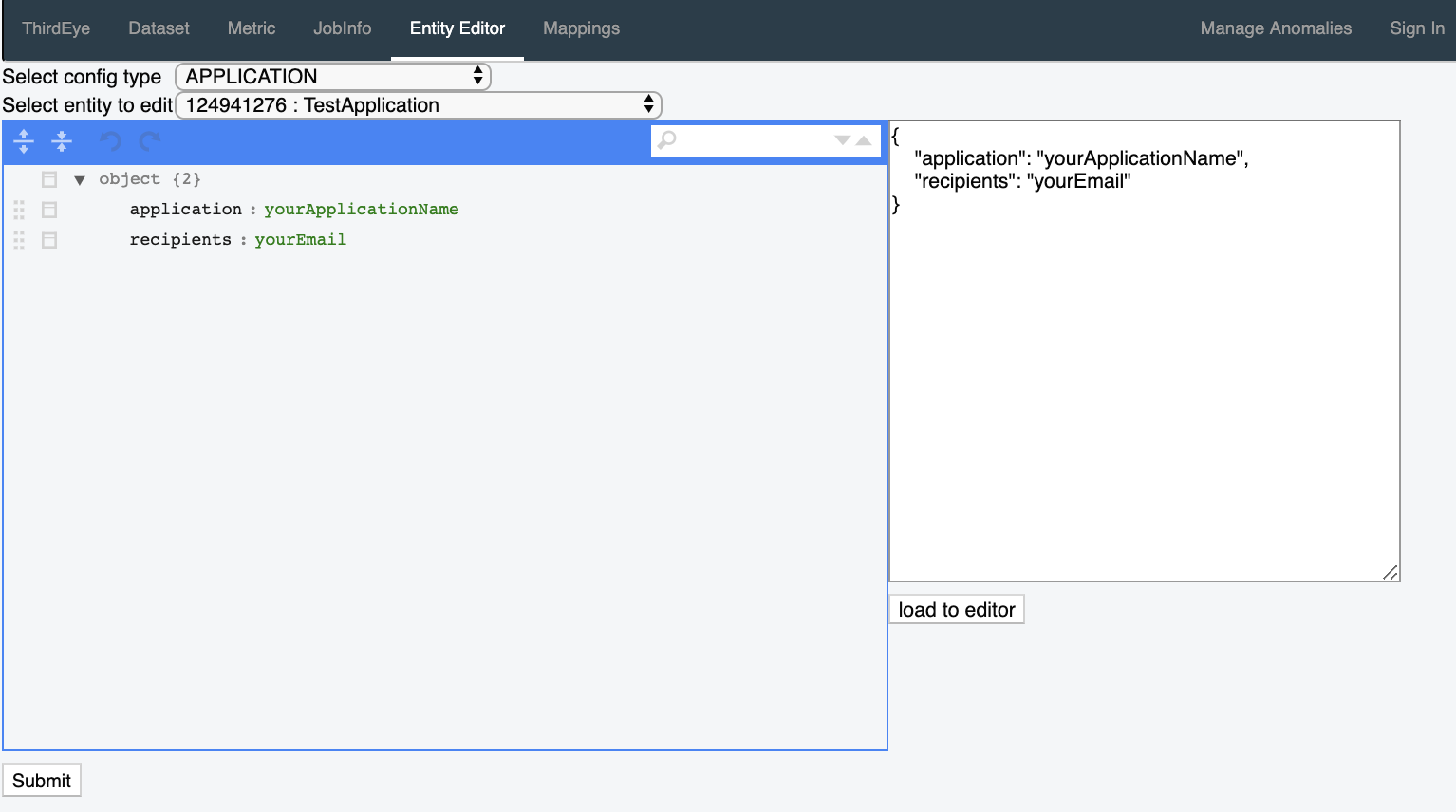The height and width of the screenshot is (812, 1456).
Task: Collapse the root object node
Action: pyautogui.click(x=80, y=179)
